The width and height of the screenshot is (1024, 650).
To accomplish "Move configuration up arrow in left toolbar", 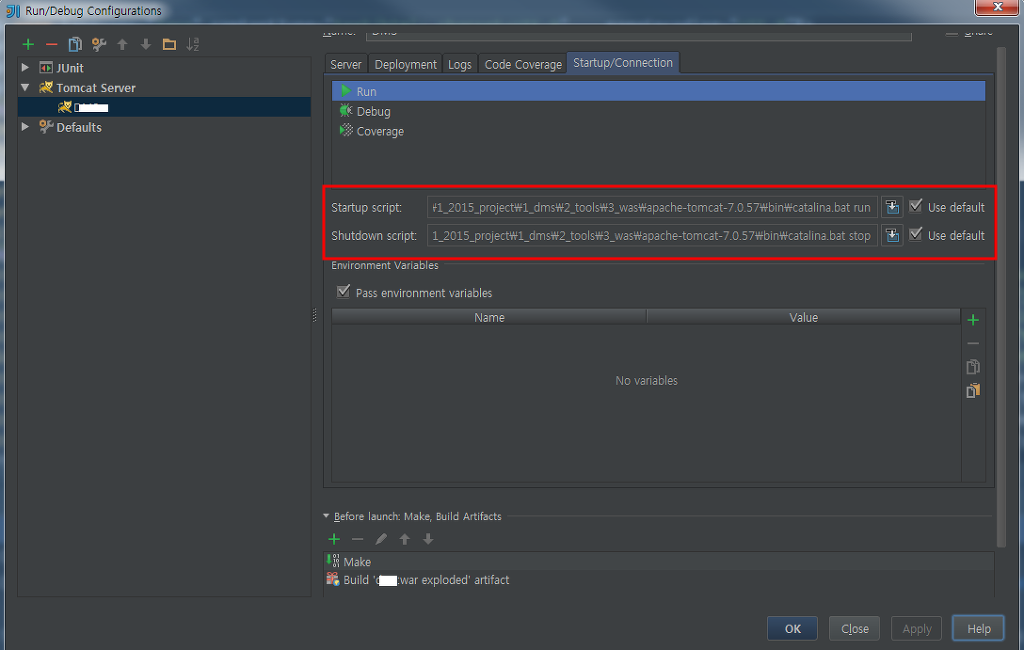I will tap(122, 44).
